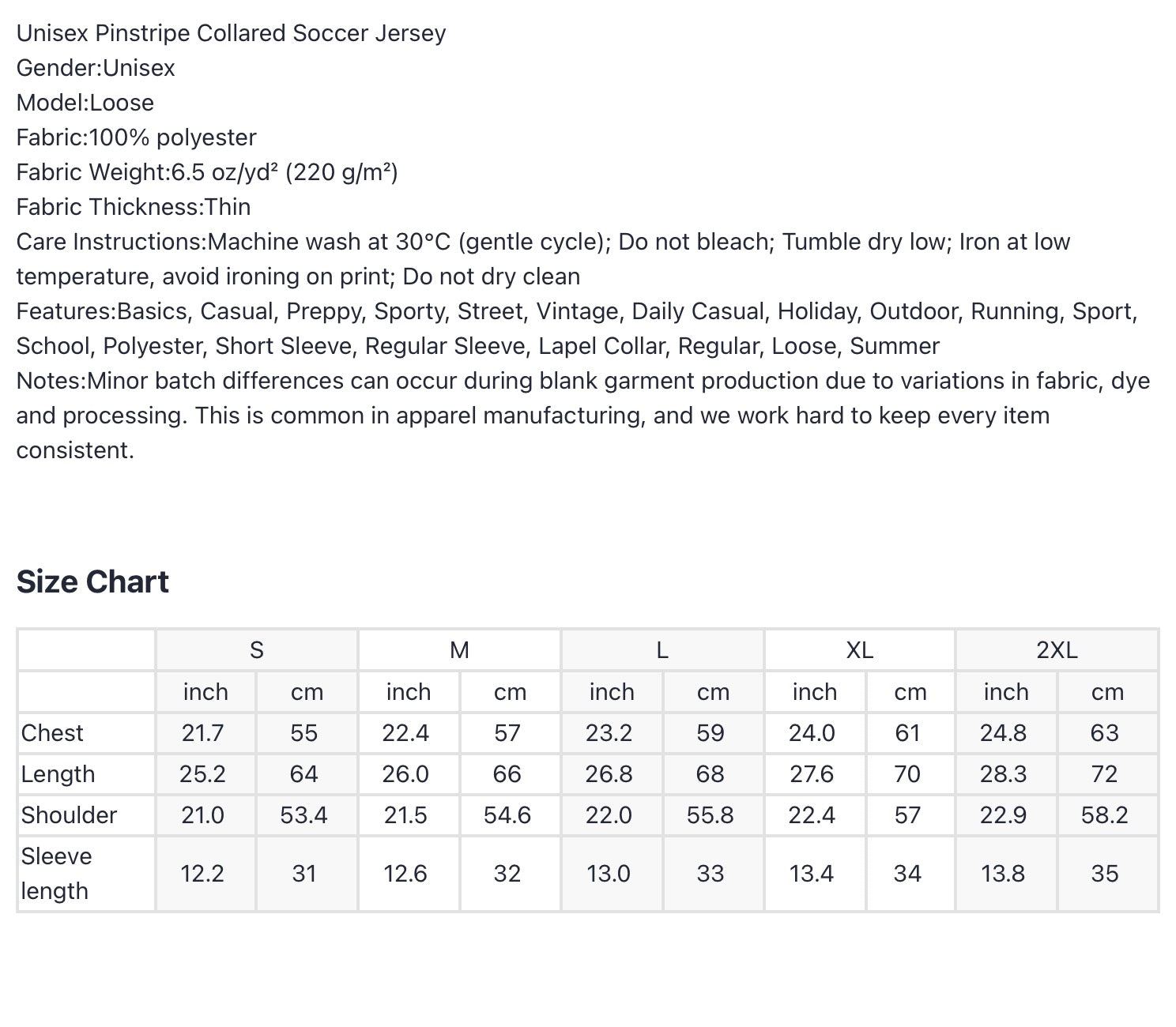Select the L size column header
1176x1027 pixels.
662,650
